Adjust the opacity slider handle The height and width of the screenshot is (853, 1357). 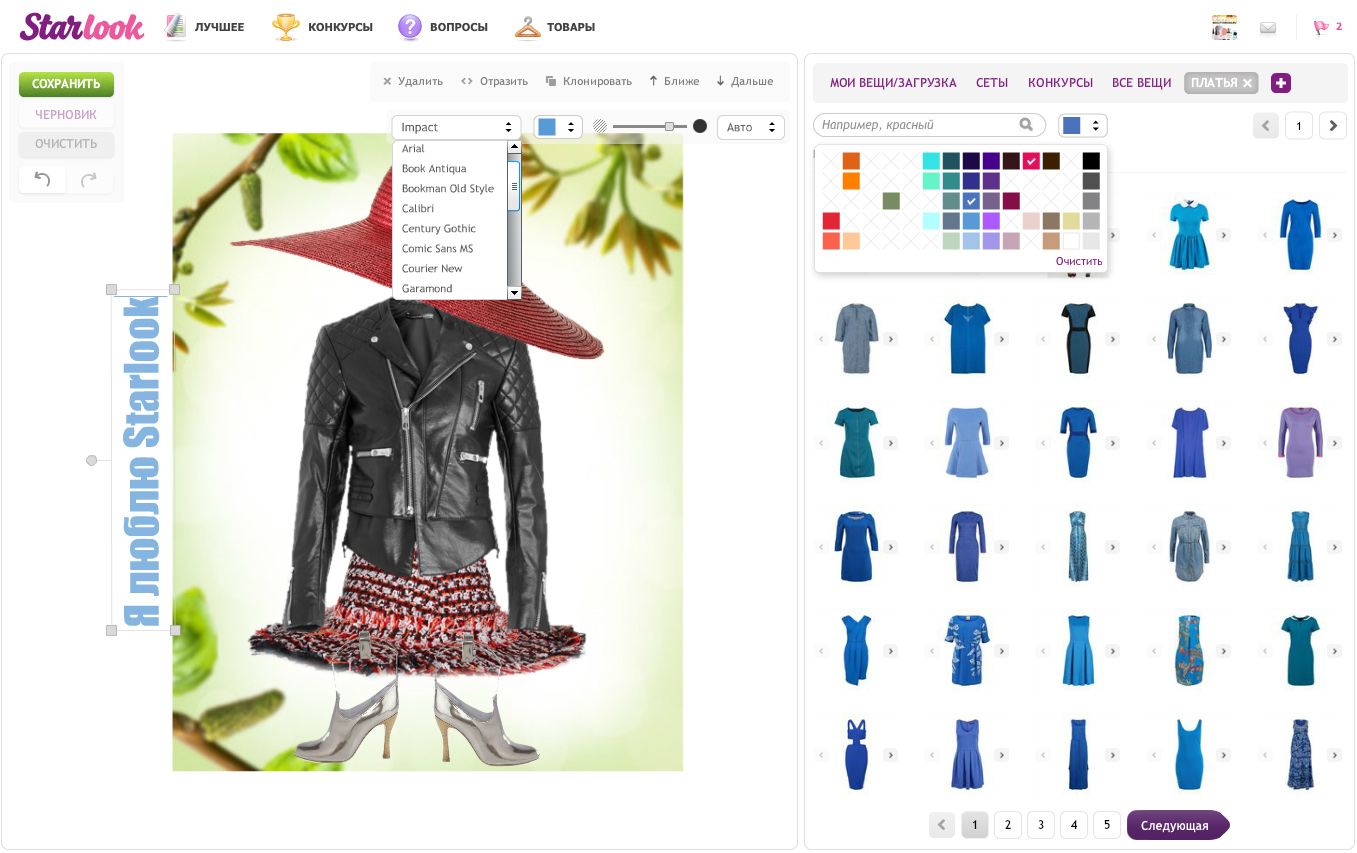click(x=669, y=126)
